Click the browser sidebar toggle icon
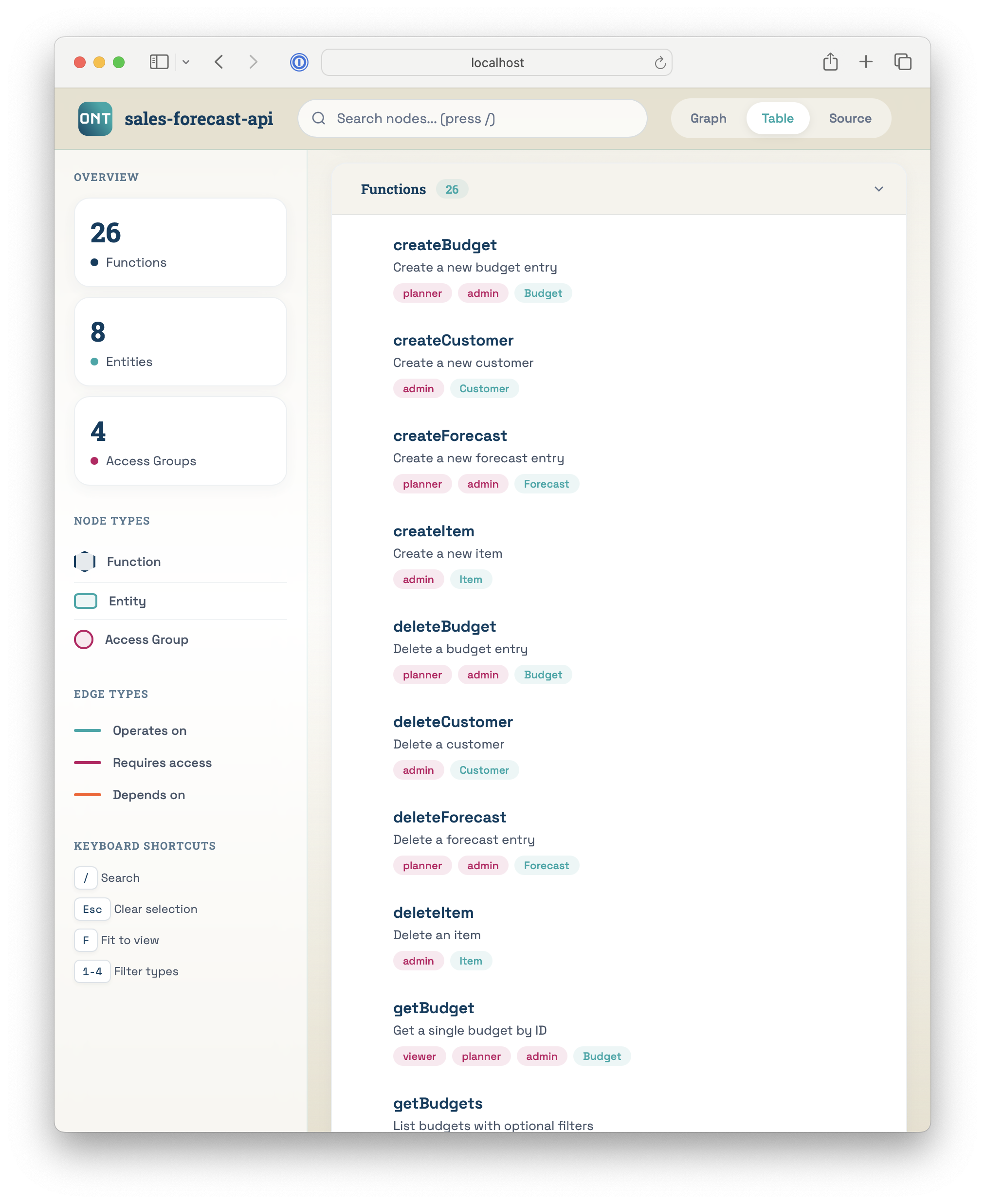Screen dimensions: 985x1204 coord(160,62)
